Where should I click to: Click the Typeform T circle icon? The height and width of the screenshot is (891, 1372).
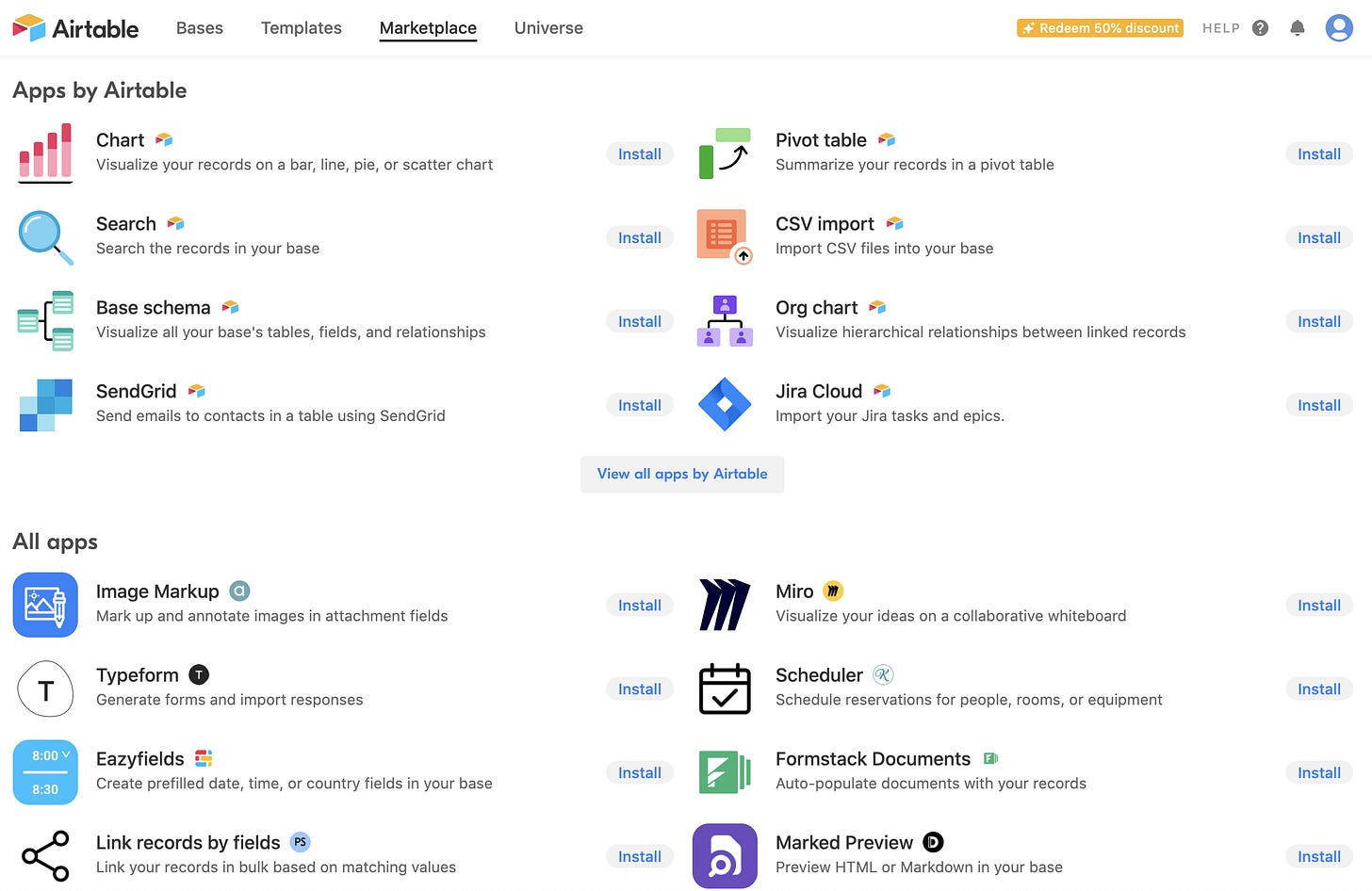point(45,689)
